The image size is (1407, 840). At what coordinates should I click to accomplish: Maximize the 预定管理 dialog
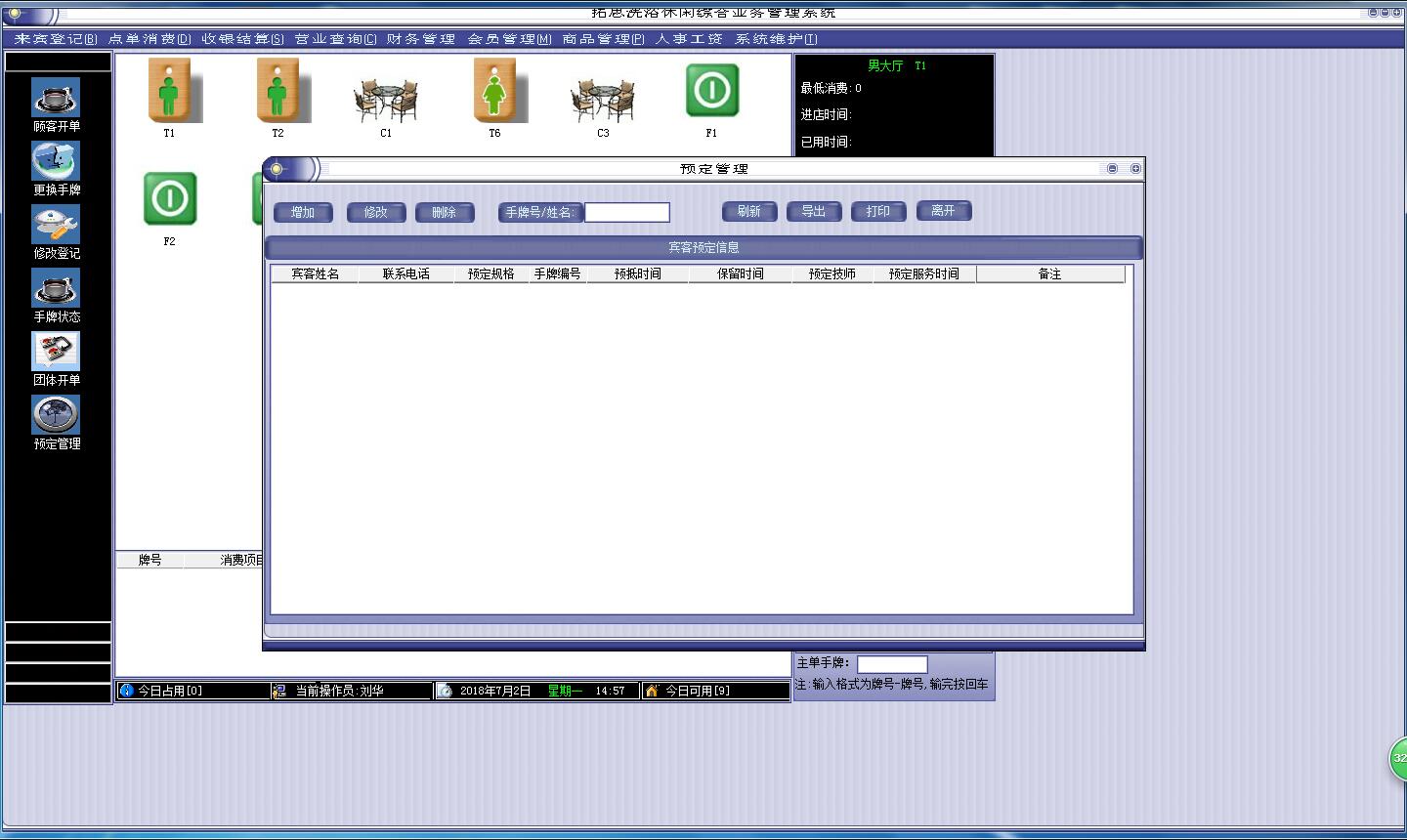pyautogui.click(x=1135, y=169)
